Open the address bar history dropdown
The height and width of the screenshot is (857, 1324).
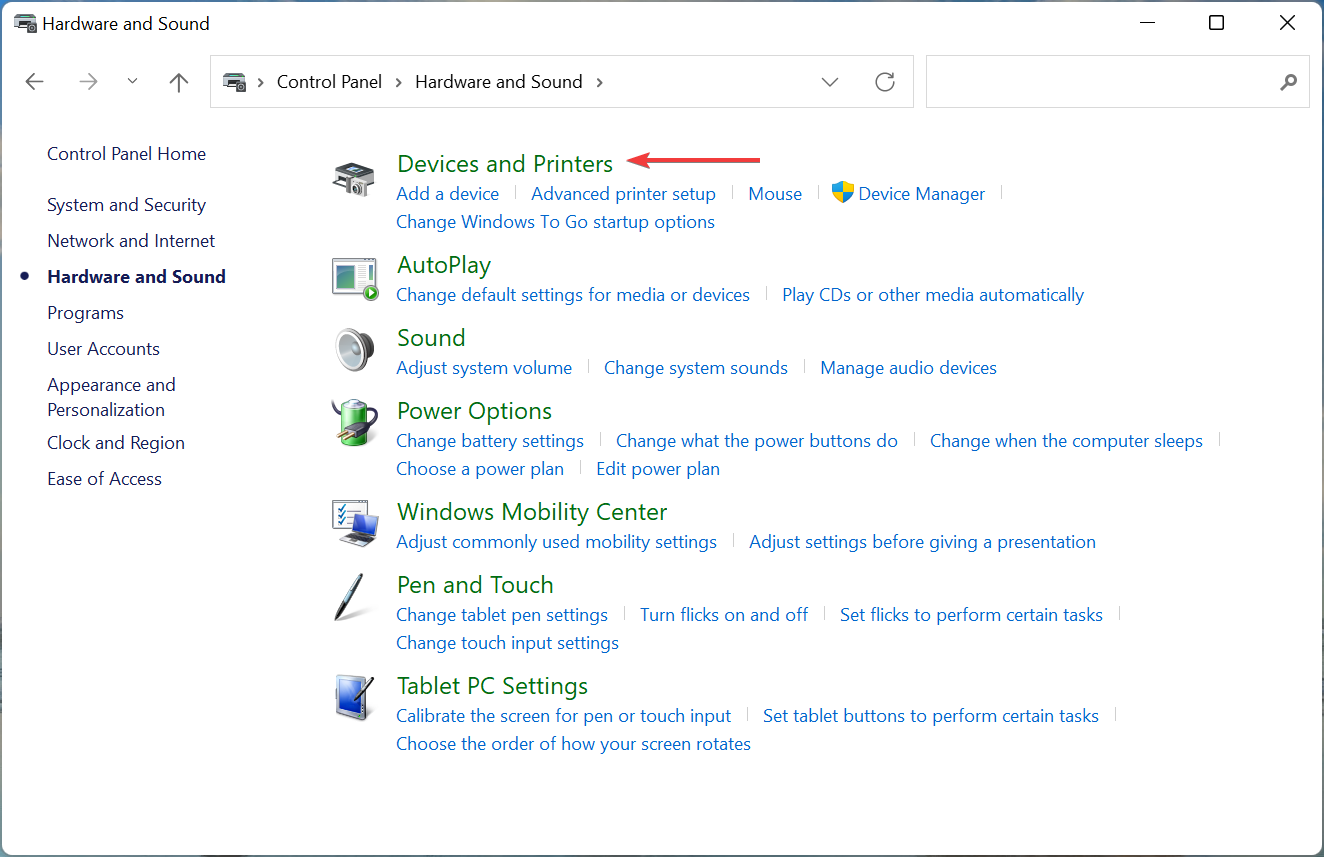click(829, 82)
